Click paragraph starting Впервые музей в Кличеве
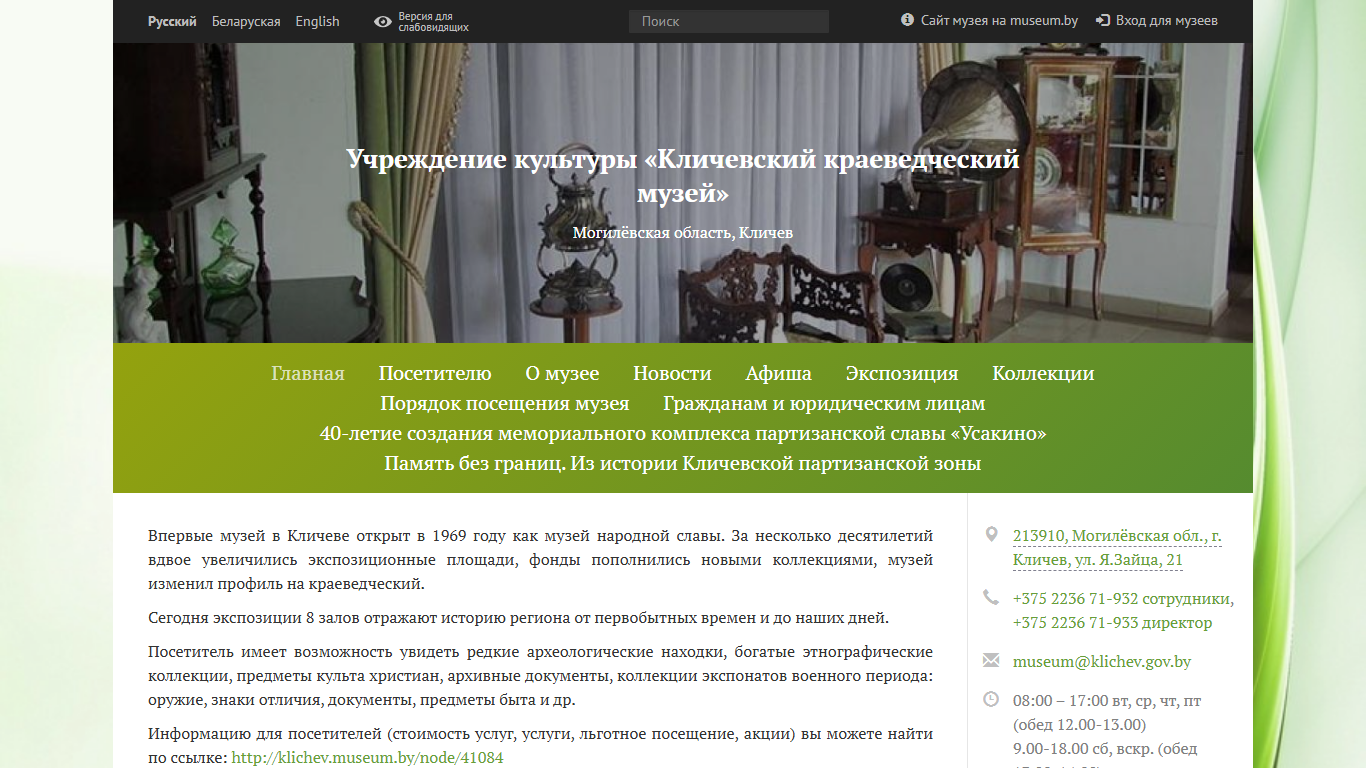 click(x=540, y=560)
